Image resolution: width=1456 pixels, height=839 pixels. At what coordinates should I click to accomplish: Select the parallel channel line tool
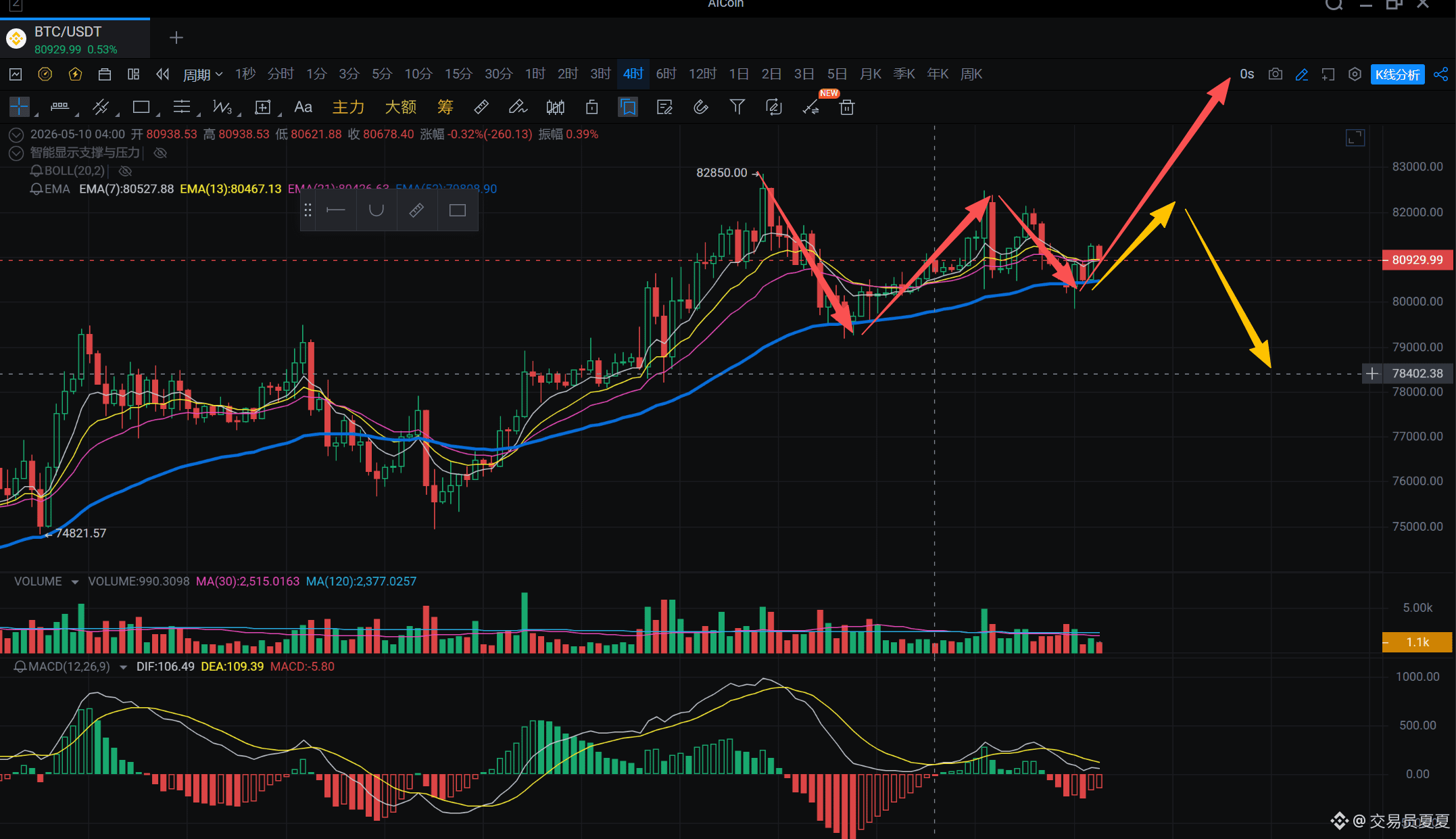pyautogui.click(x=101, y=107)
